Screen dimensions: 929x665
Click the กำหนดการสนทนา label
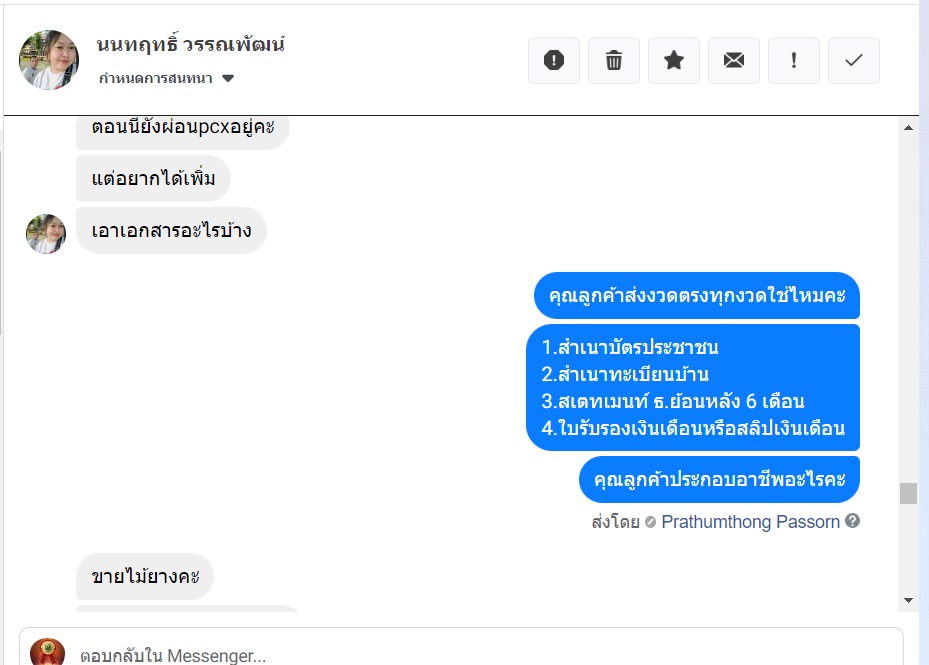coord(155,78)
